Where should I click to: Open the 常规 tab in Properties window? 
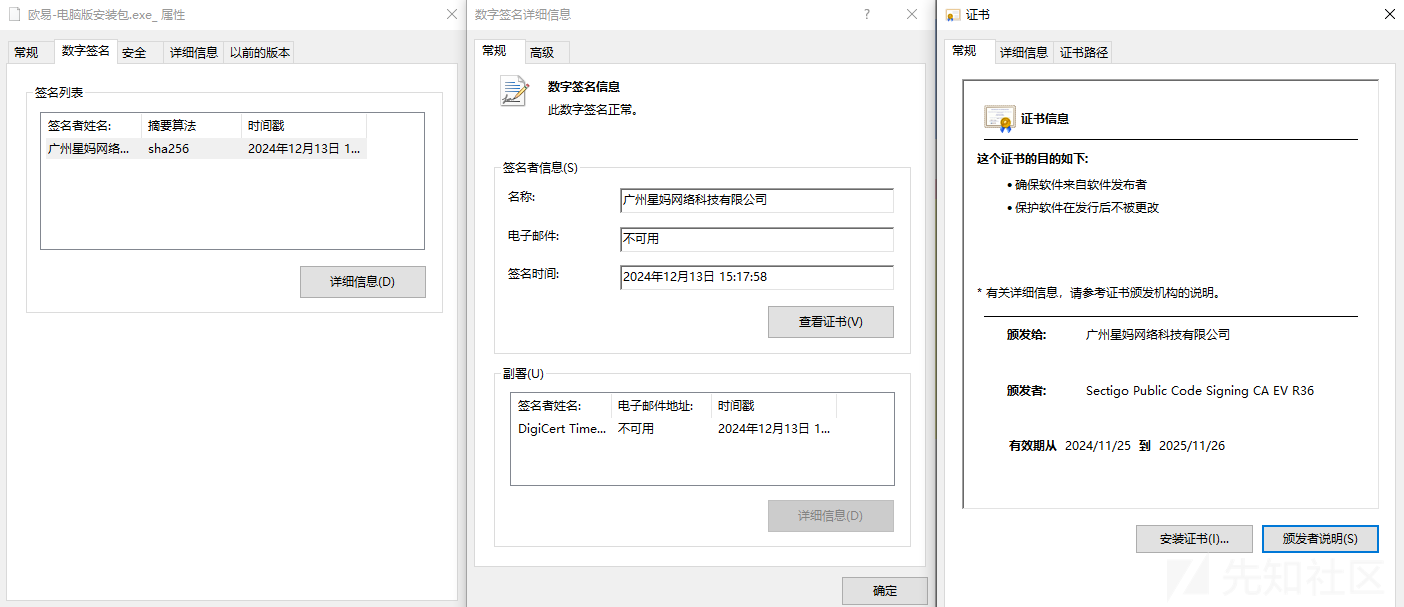pos(26,53)
